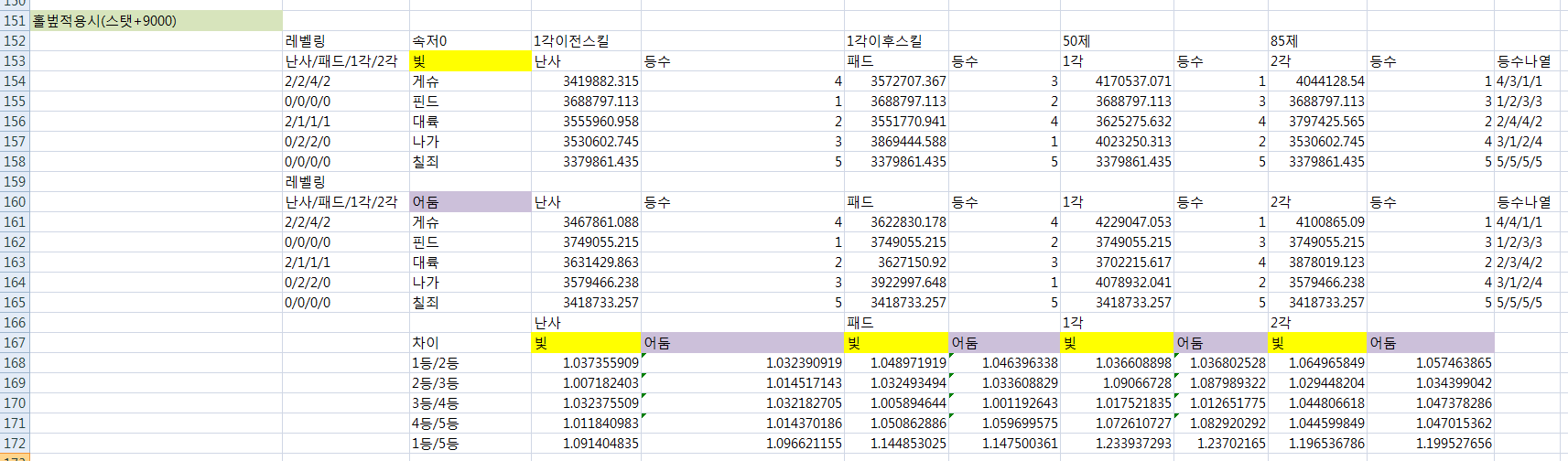Click the row 159 레벨링 cell
The width and height of the screenshot is (1568, 461).
tap(345, 181)
